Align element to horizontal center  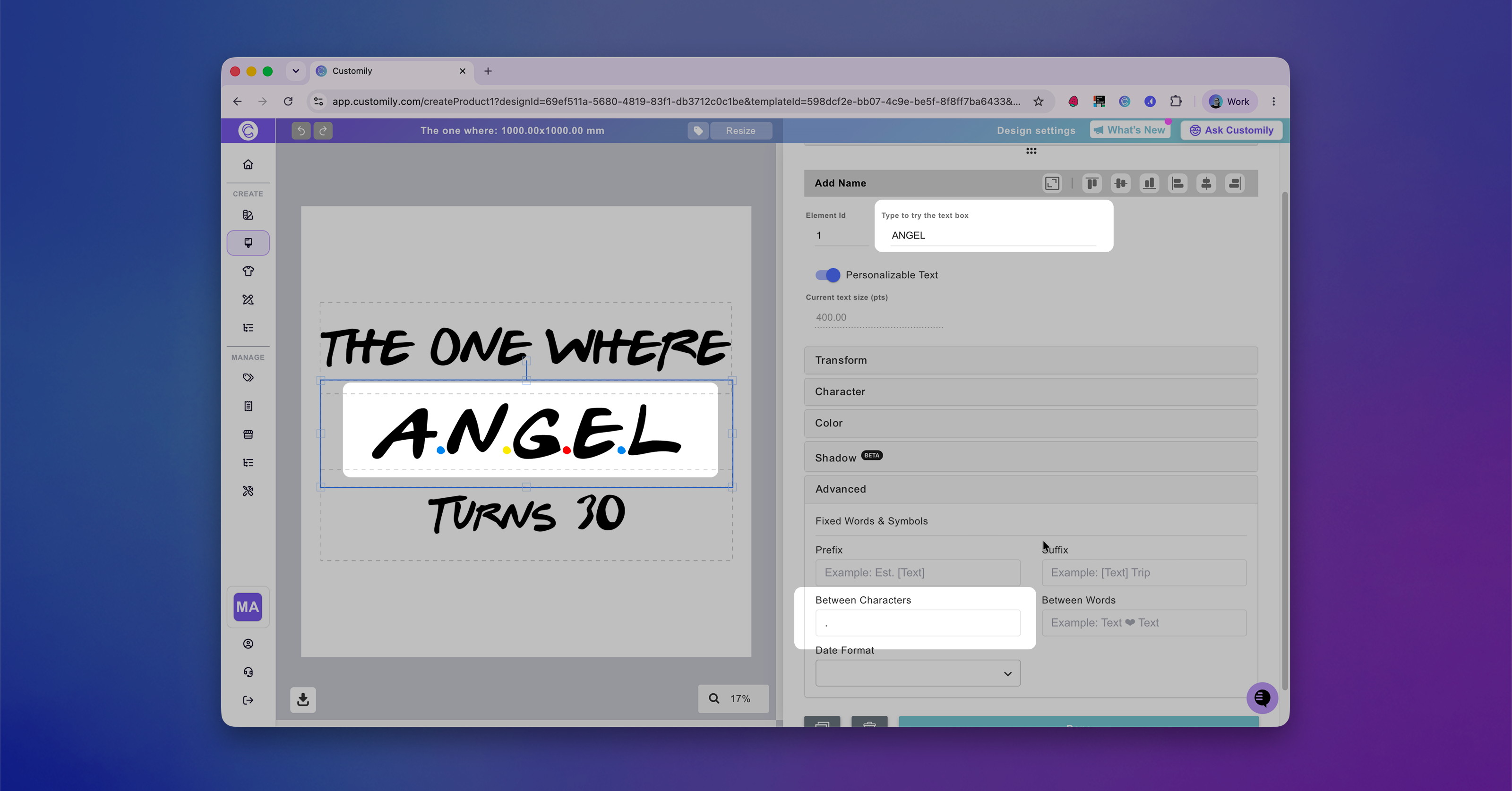click(x=1206, y=184)
